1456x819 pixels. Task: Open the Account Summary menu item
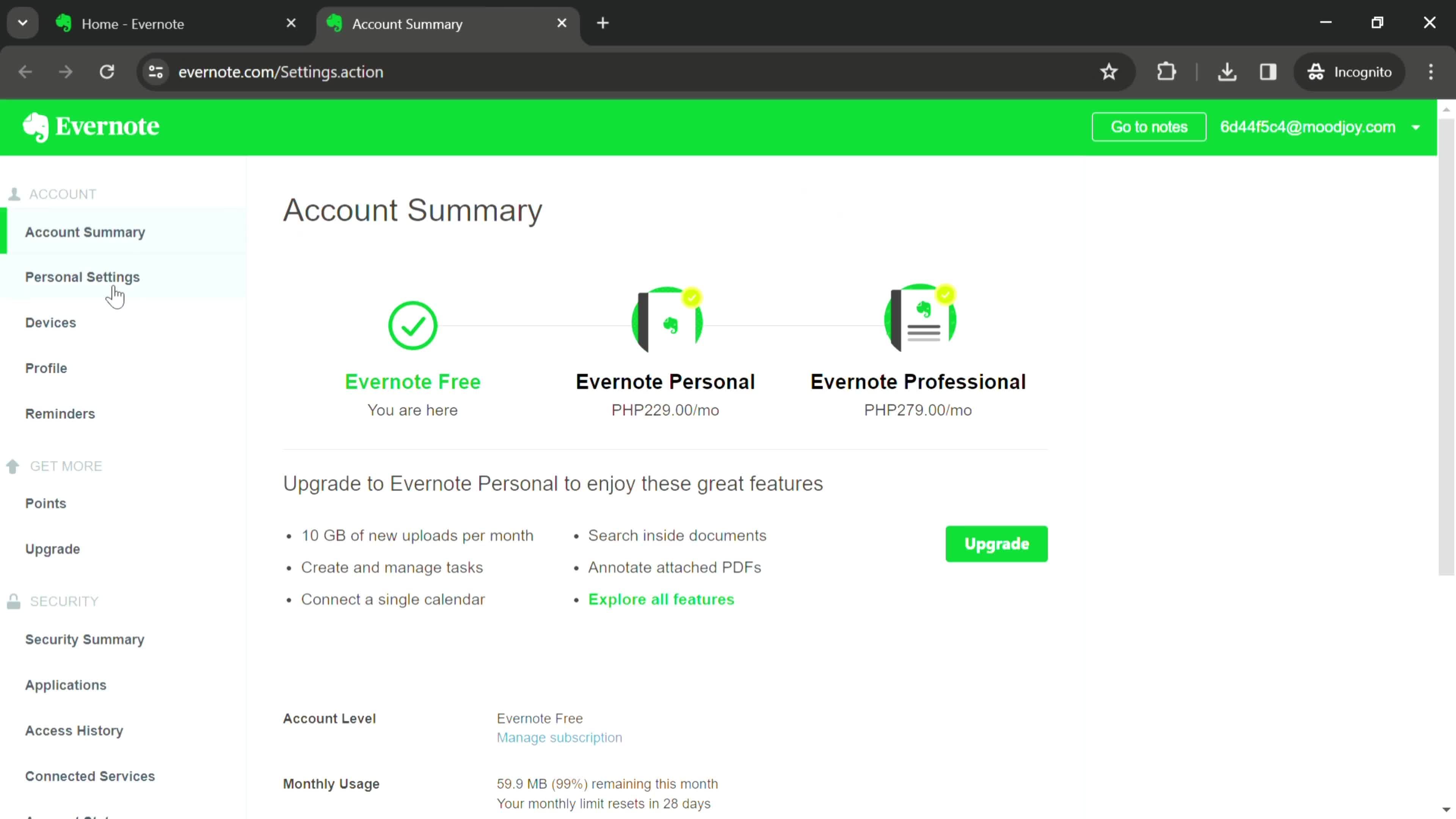click(85, 232)
